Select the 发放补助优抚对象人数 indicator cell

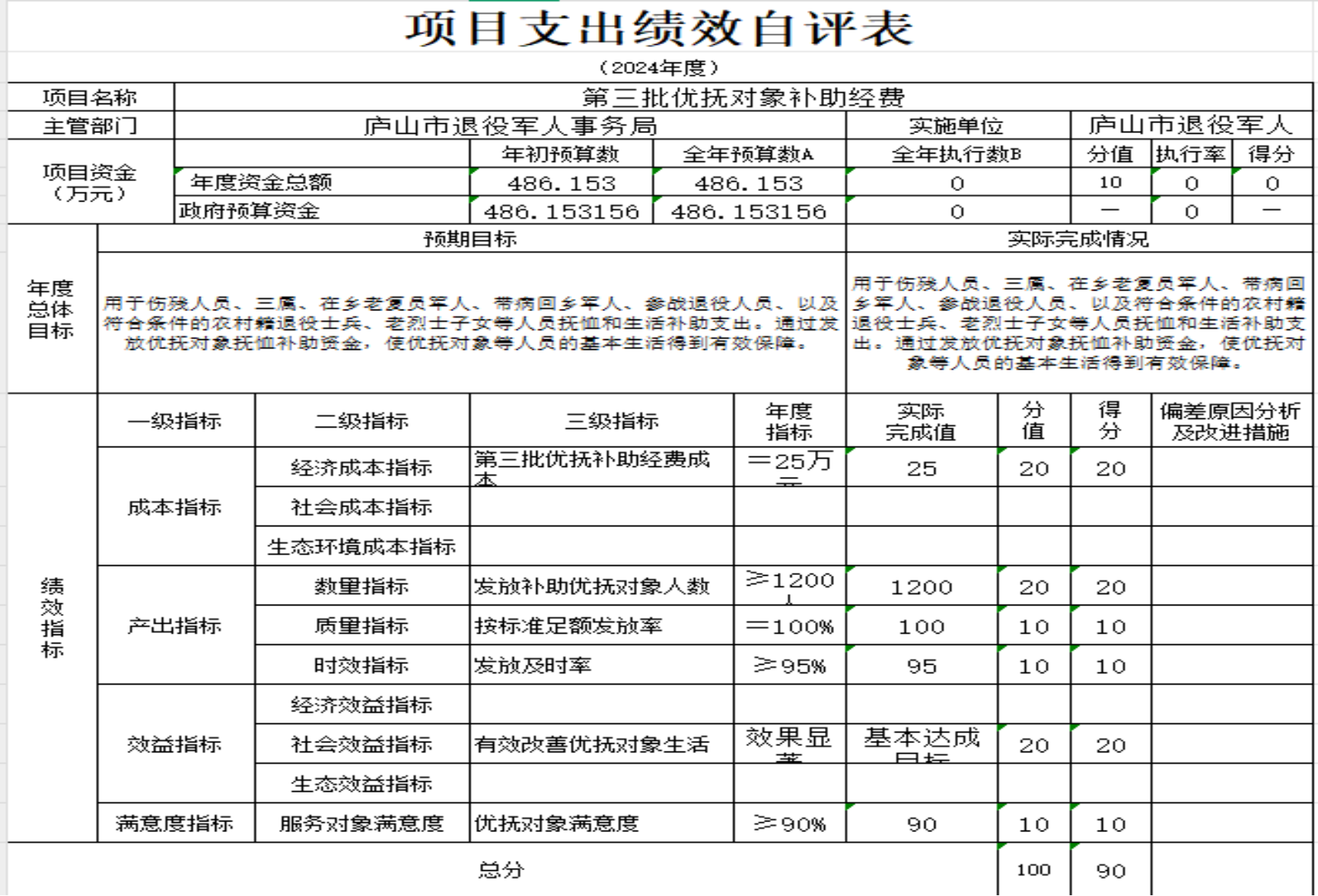(592, 586)
